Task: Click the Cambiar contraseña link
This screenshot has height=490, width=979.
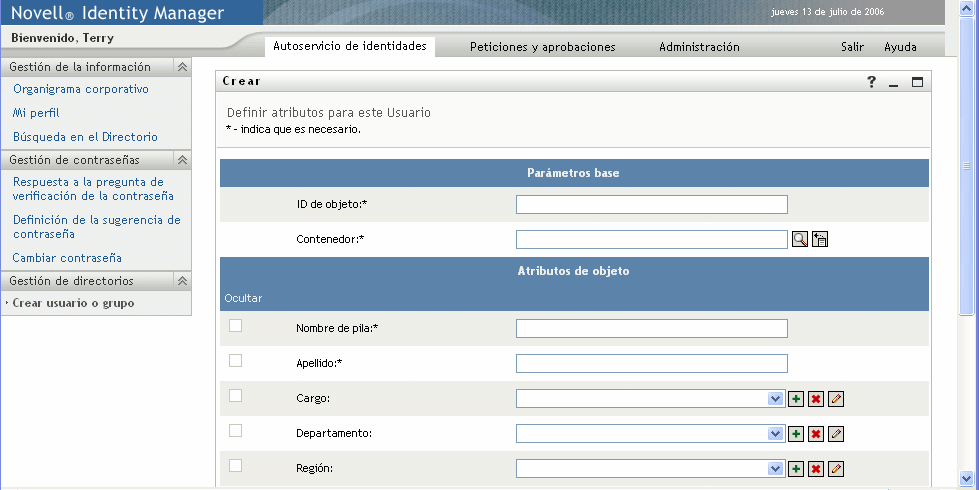Action: tap(67, 257)
